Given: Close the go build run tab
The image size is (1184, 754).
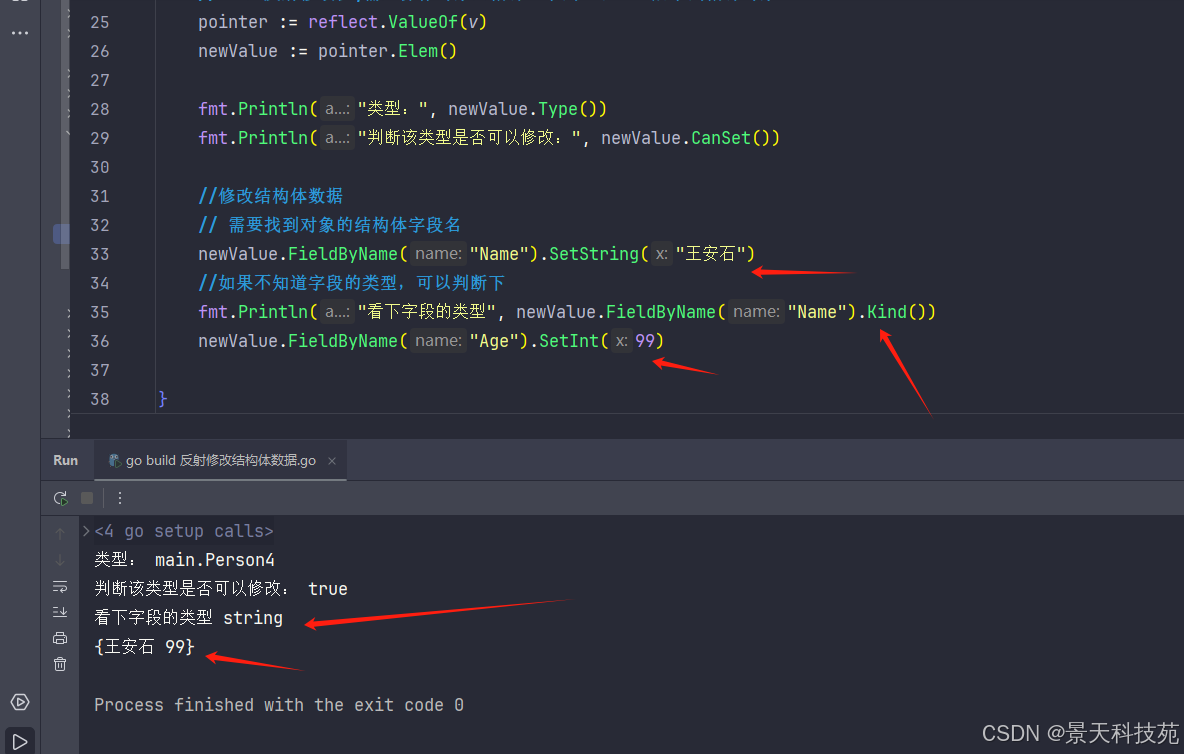Looking at the screenshot, I should tap(332, 461).
